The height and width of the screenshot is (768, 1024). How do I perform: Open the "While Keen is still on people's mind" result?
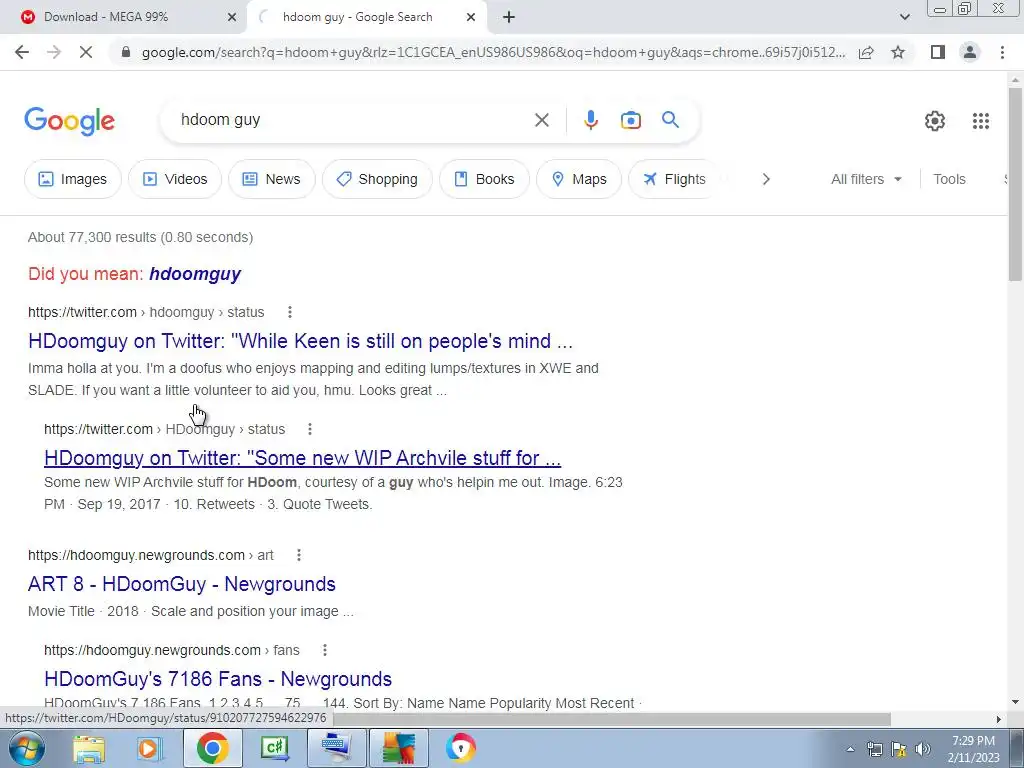[300, 341]
